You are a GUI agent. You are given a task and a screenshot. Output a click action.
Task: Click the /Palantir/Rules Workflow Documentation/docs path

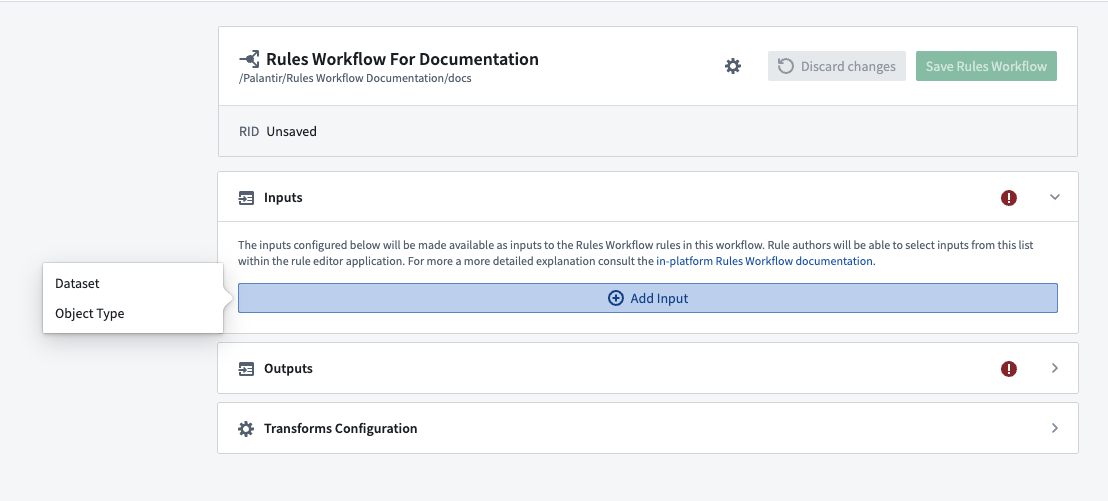coord(355,78)
